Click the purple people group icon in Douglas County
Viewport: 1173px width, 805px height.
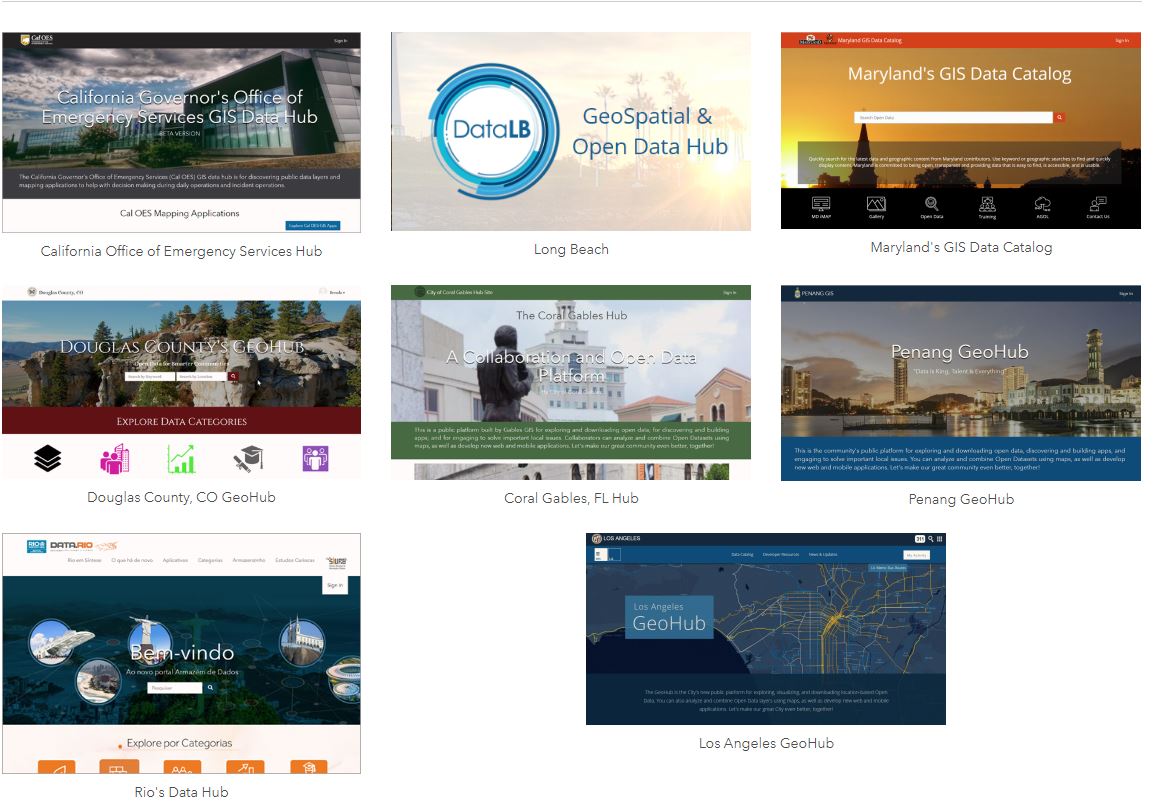click(315, 458)
